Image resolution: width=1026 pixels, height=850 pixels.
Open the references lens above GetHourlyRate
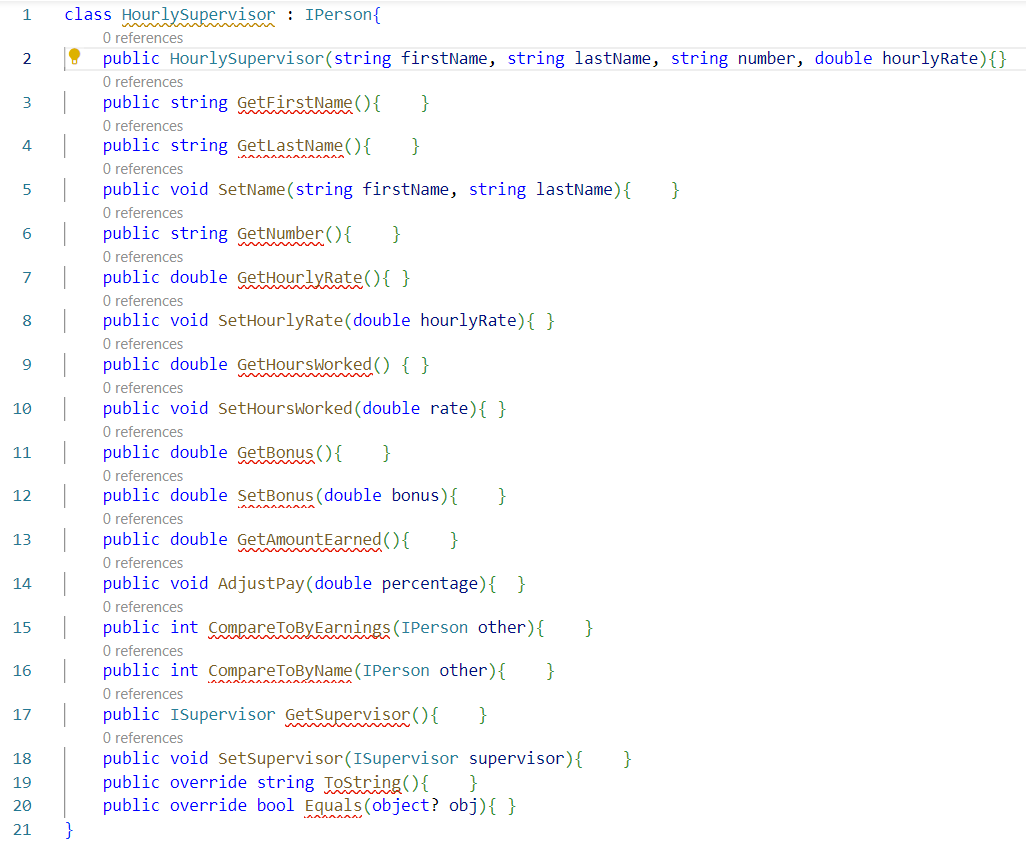(143, 257)
